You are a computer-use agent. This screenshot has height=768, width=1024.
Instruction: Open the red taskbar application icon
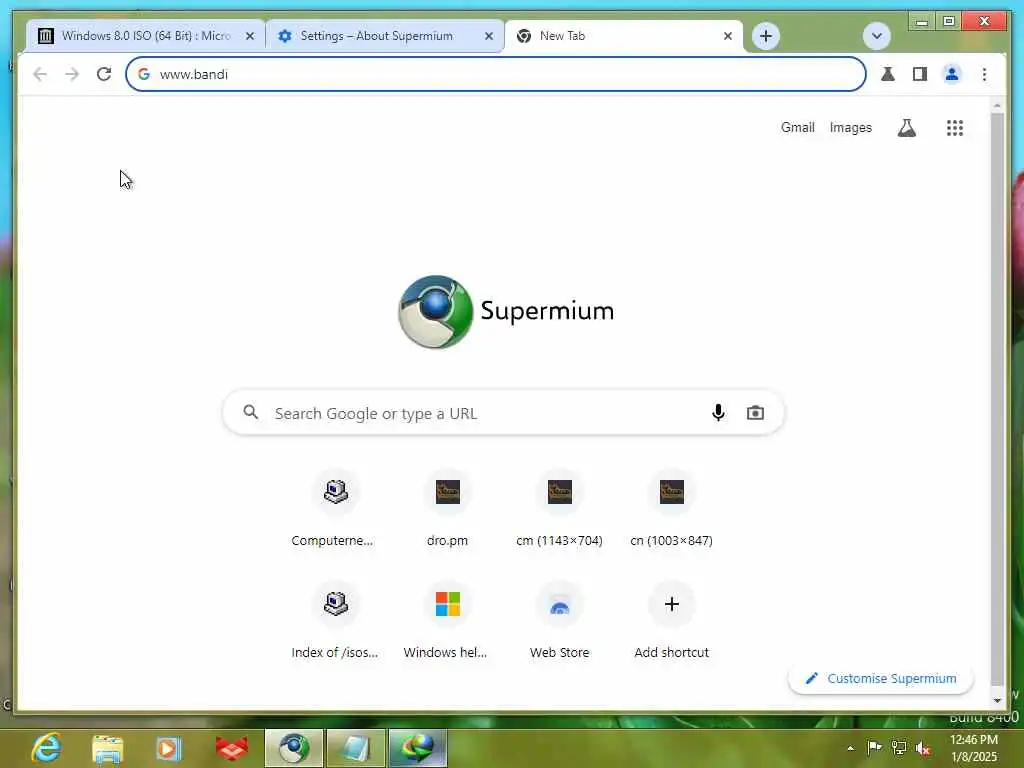pos(232,748)
